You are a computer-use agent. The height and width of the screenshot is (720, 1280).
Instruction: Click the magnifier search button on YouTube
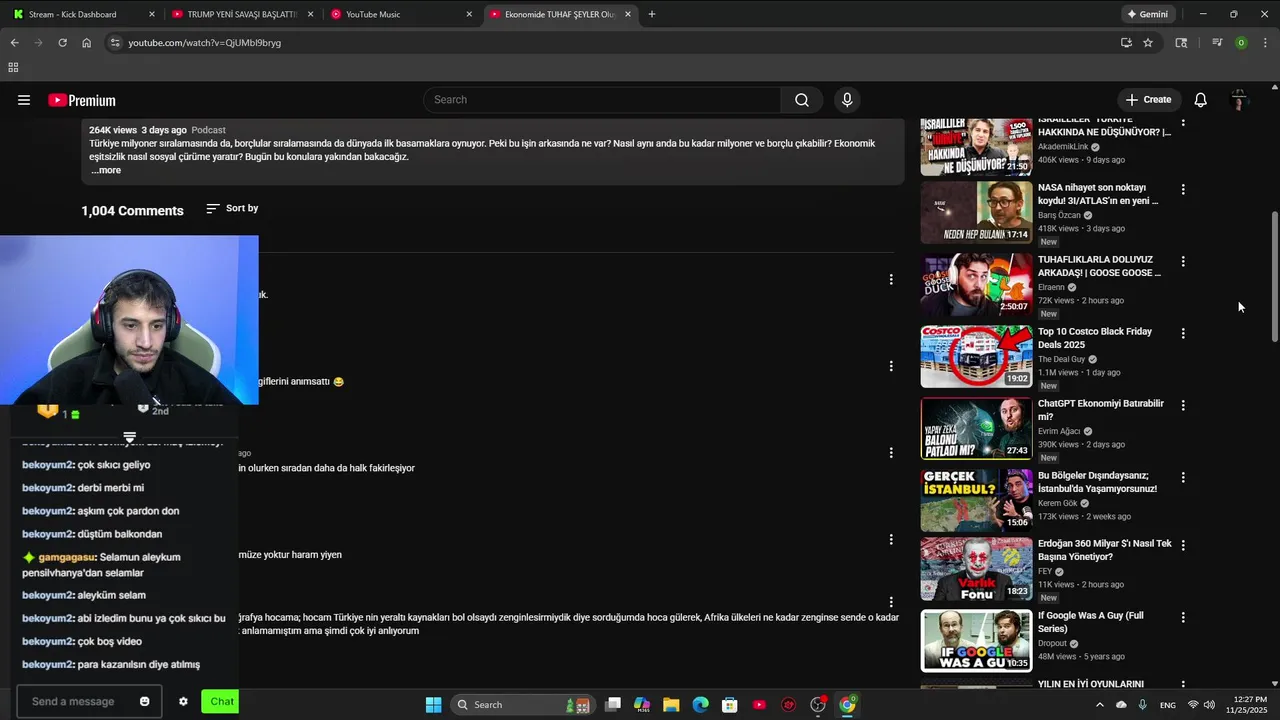tap(802, 100)
